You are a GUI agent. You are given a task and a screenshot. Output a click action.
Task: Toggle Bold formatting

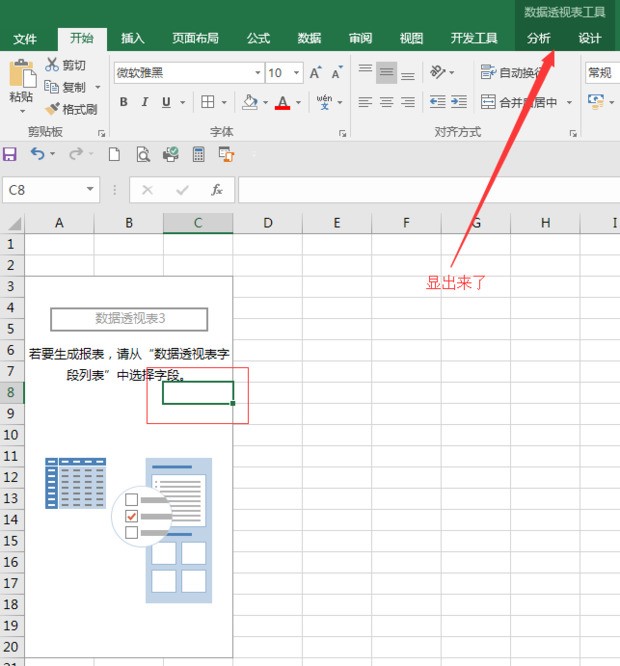(x=124, y=102)
